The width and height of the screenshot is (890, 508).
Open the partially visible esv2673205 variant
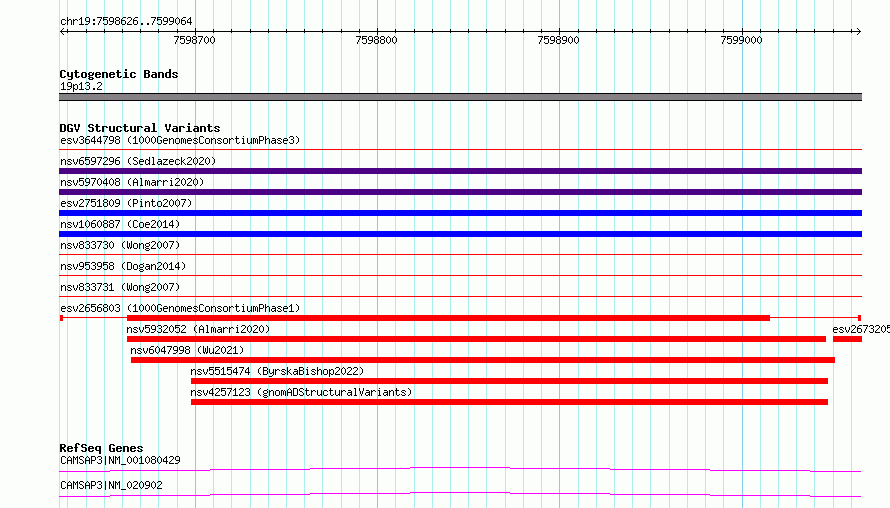tap(861, 329)
